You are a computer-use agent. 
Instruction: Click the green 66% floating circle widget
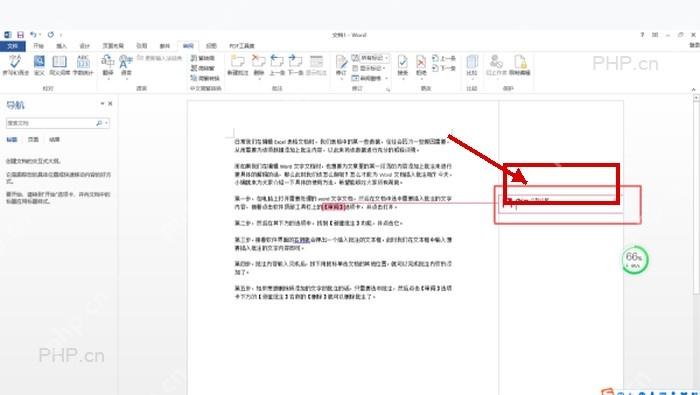[x=634, y=260]
